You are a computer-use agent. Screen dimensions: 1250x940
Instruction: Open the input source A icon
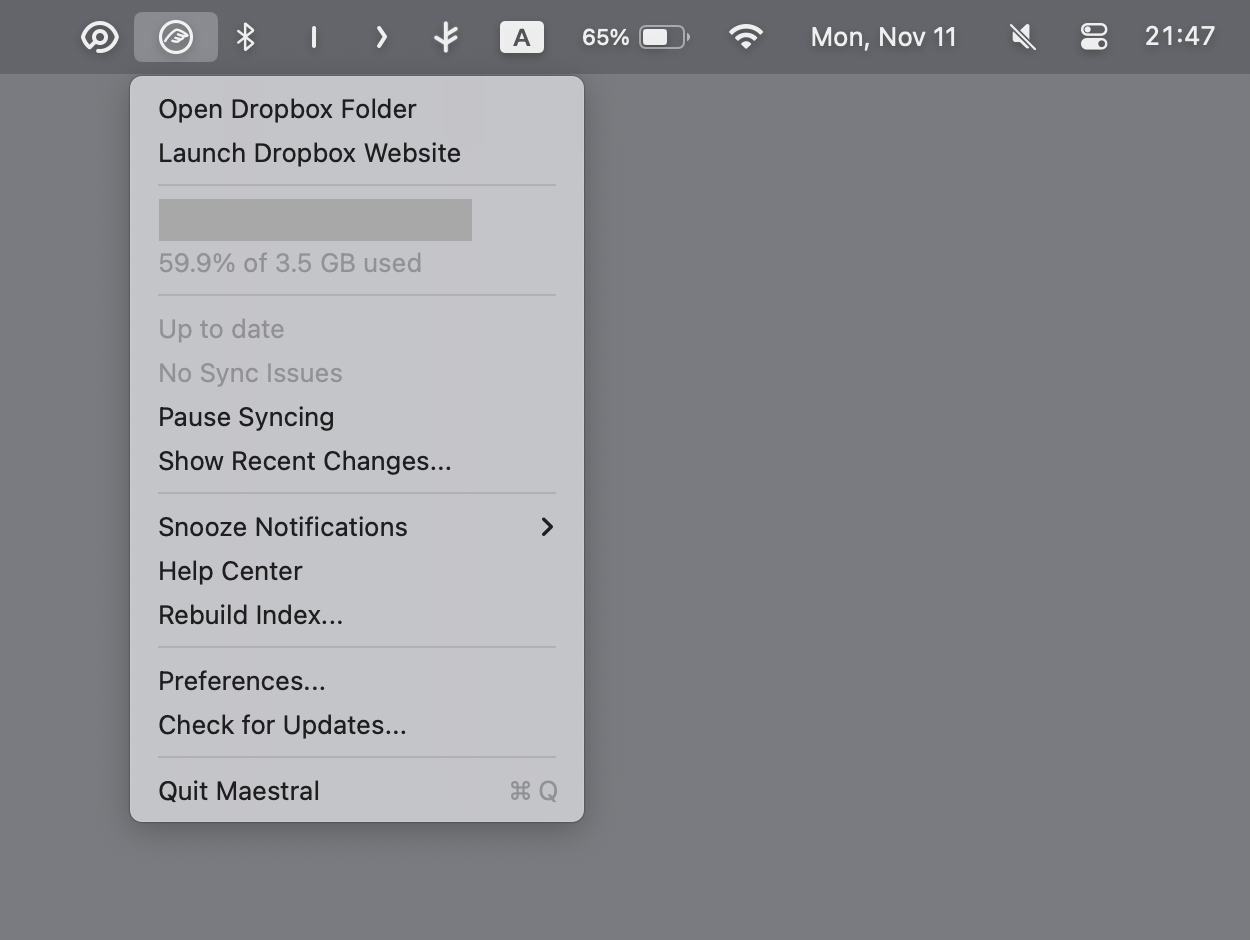(522, 37)
